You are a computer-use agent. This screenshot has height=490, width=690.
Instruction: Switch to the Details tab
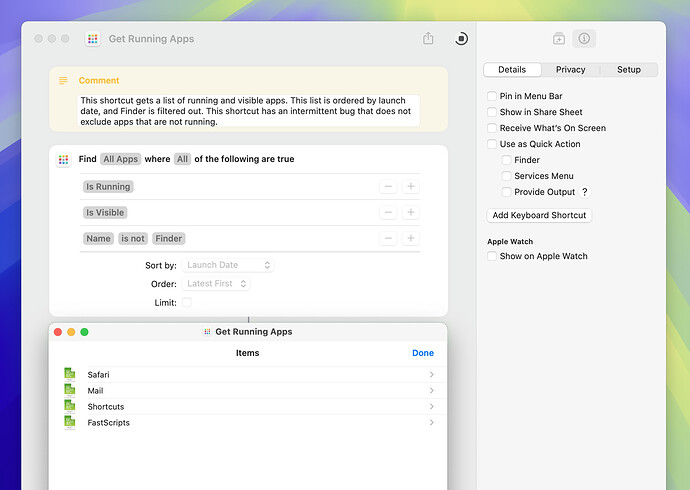click(x=512, y=69)
